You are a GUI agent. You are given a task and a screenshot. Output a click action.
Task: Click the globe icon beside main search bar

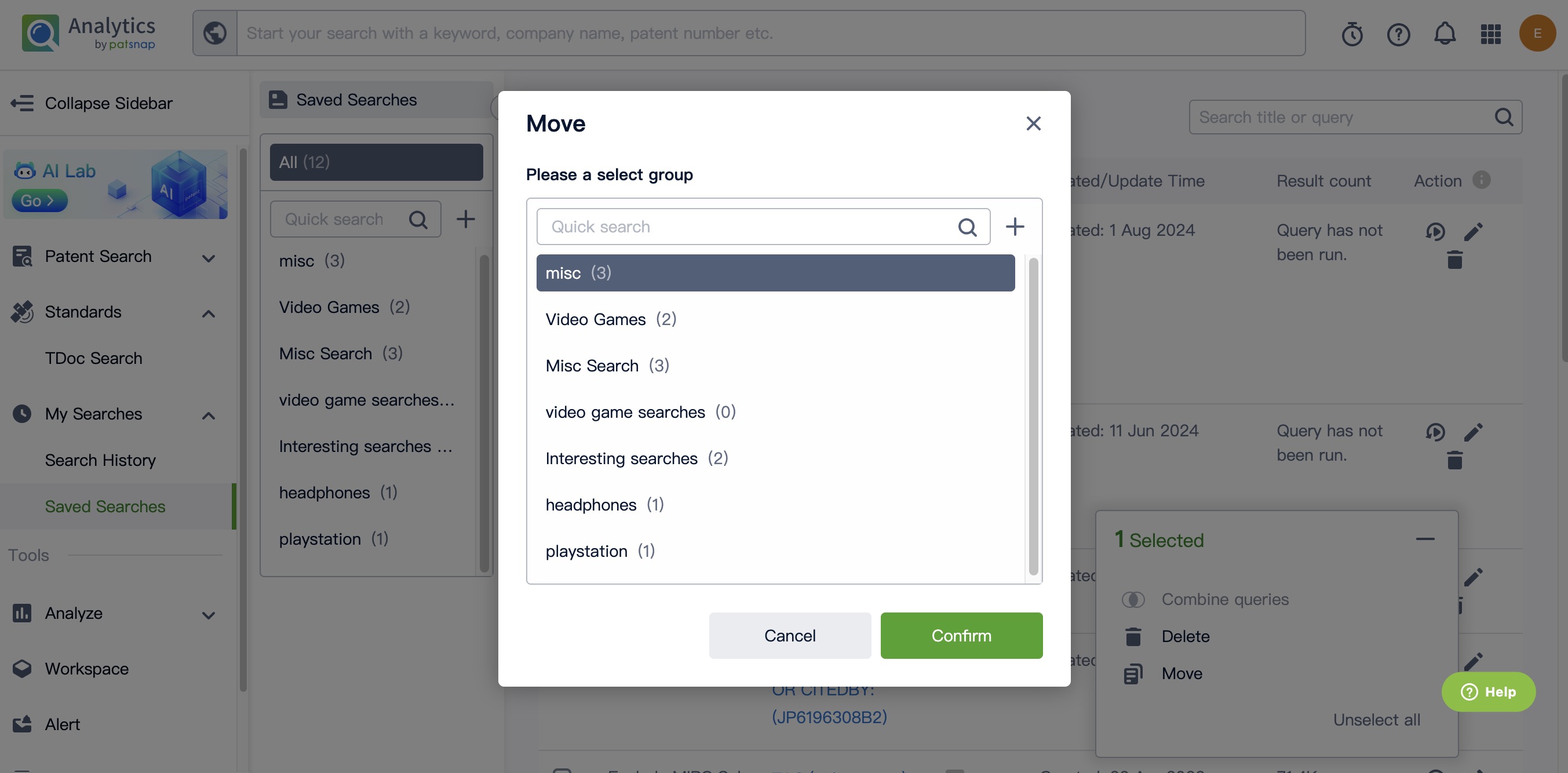point(215,33)
